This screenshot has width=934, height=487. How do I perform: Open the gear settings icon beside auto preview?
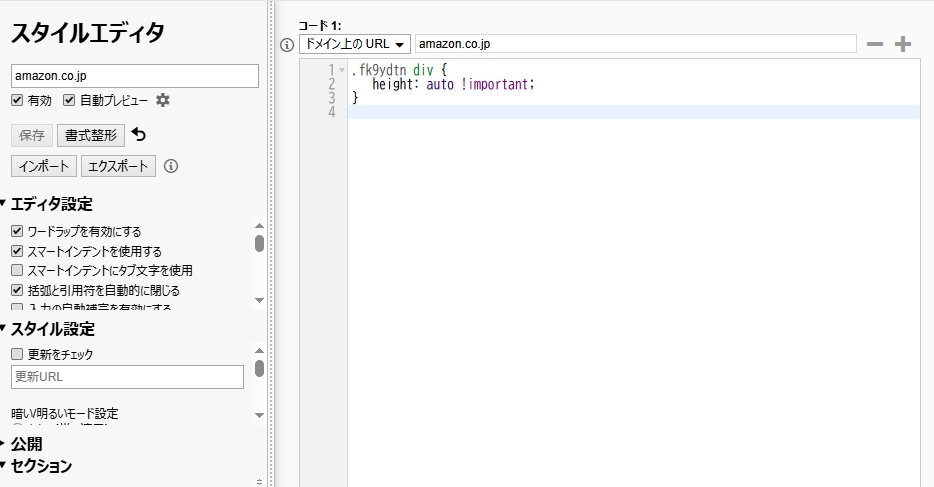(163, 100)
